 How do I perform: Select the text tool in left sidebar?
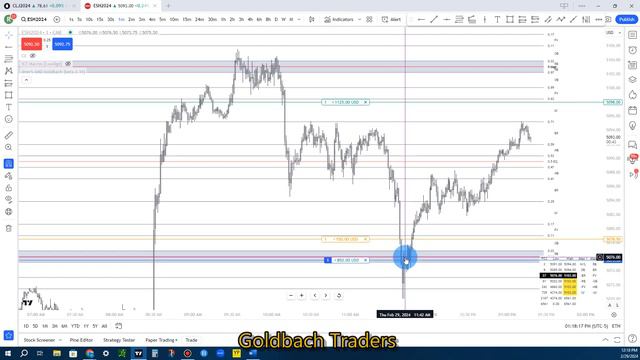(x=9, y=107)
